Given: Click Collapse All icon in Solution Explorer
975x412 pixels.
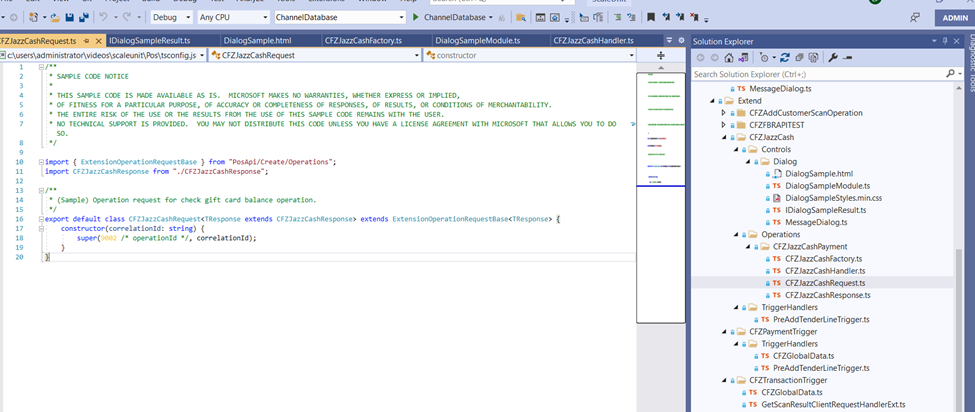Looking at the screenshot, I should (798, 58).
